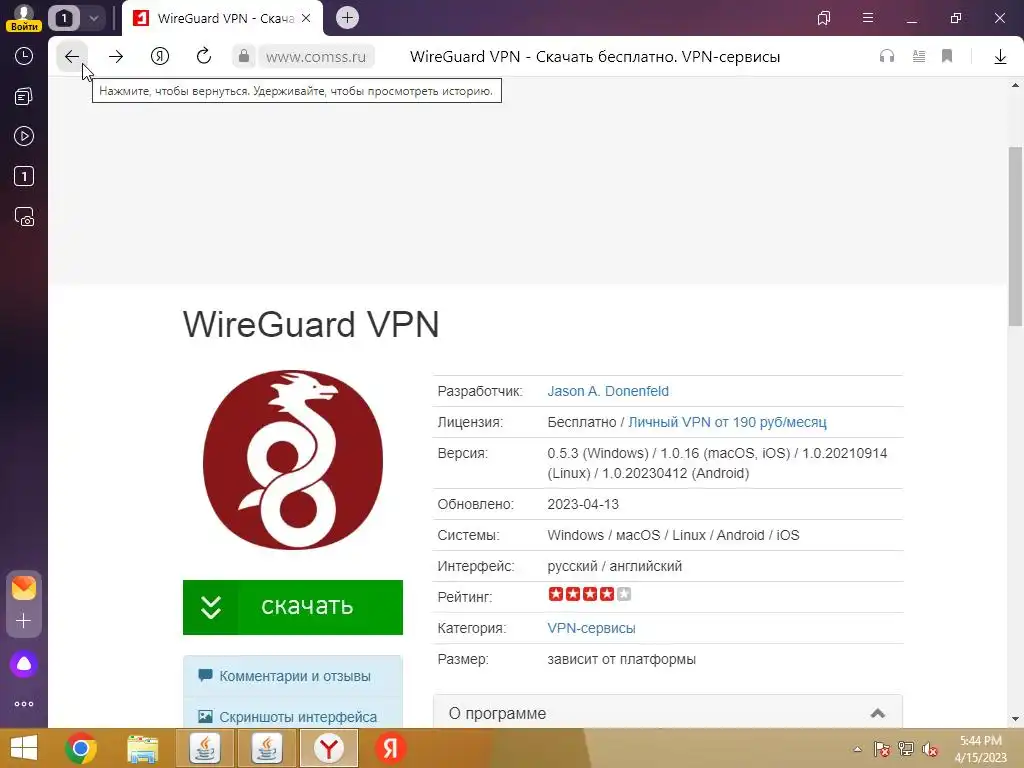Show site security via the padlock icon
1024x768 pixels.
click(x=244, y=57)
